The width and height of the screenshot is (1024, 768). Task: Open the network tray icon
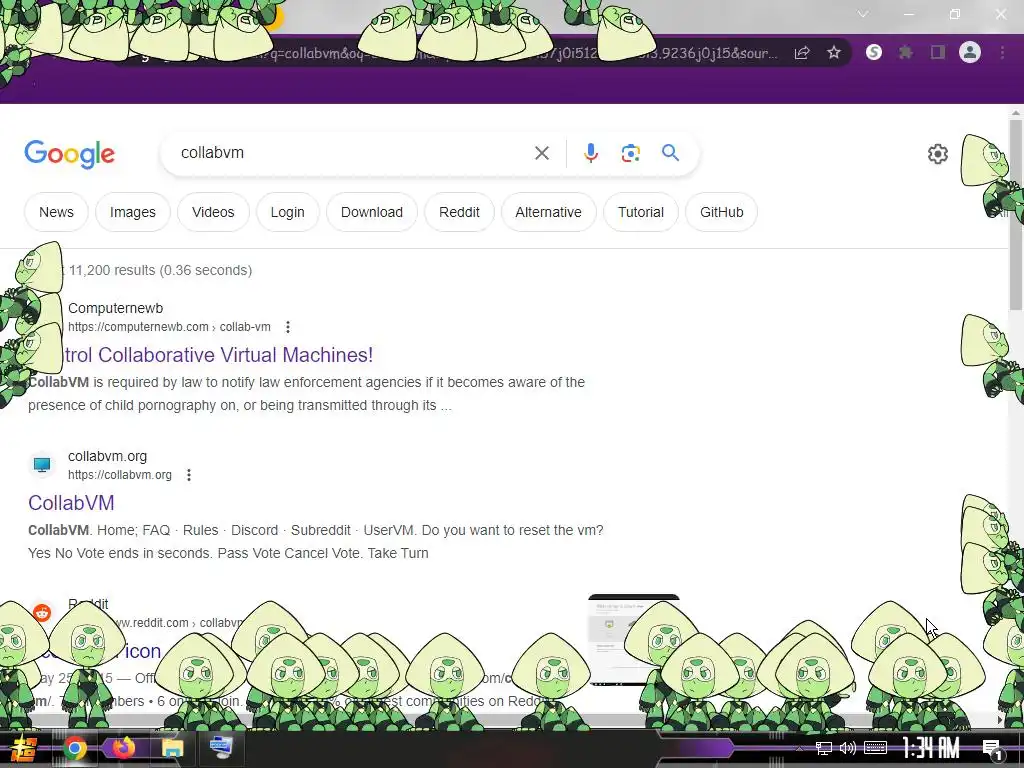coord(824,748)
